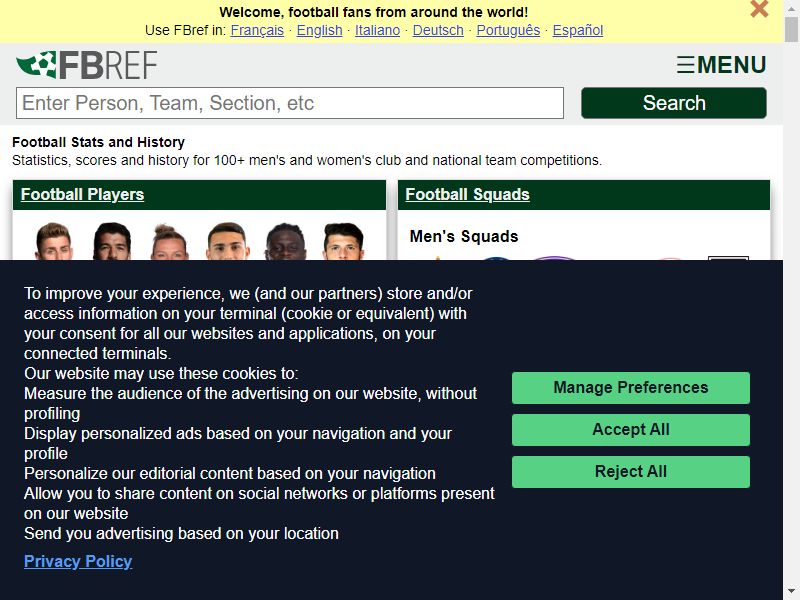Image resolution: width=800 pixels, height=600 pixels.
Task: Switch FBref to Italiano
Action: click(378, 30)
